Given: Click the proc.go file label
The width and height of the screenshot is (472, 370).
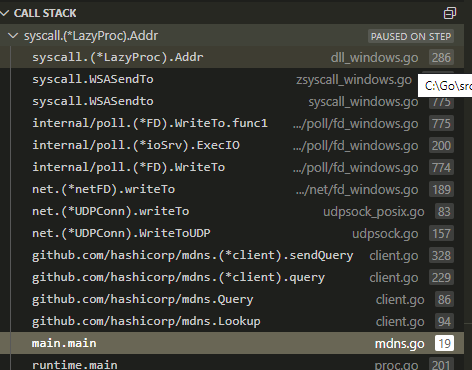Looking at the screenshot, I should click(x=396, y=365).
